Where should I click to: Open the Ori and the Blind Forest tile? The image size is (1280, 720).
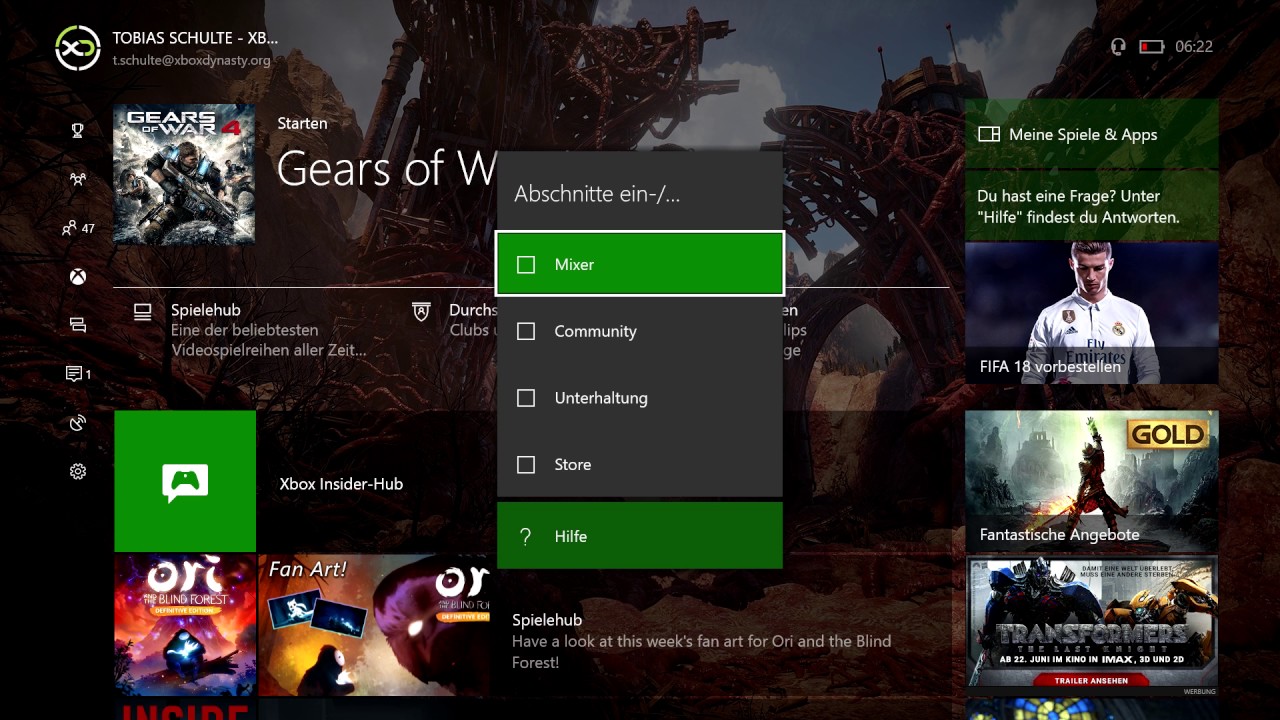click(x=185, y=625)
